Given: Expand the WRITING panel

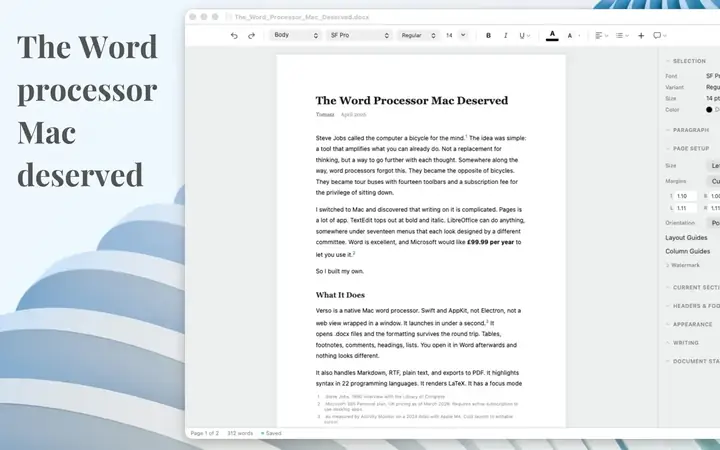Looking at the screenshot, I should click(682, 343).
